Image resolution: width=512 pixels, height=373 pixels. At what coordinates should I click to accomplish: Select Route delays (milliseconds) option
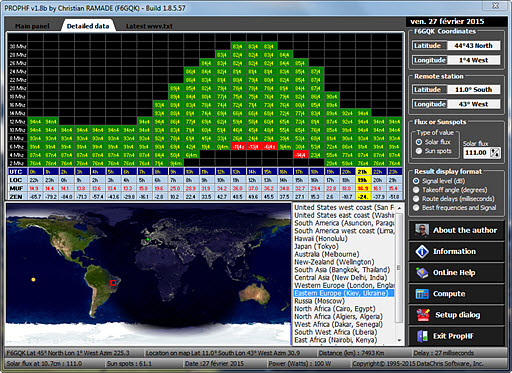[x=416, y=199]
